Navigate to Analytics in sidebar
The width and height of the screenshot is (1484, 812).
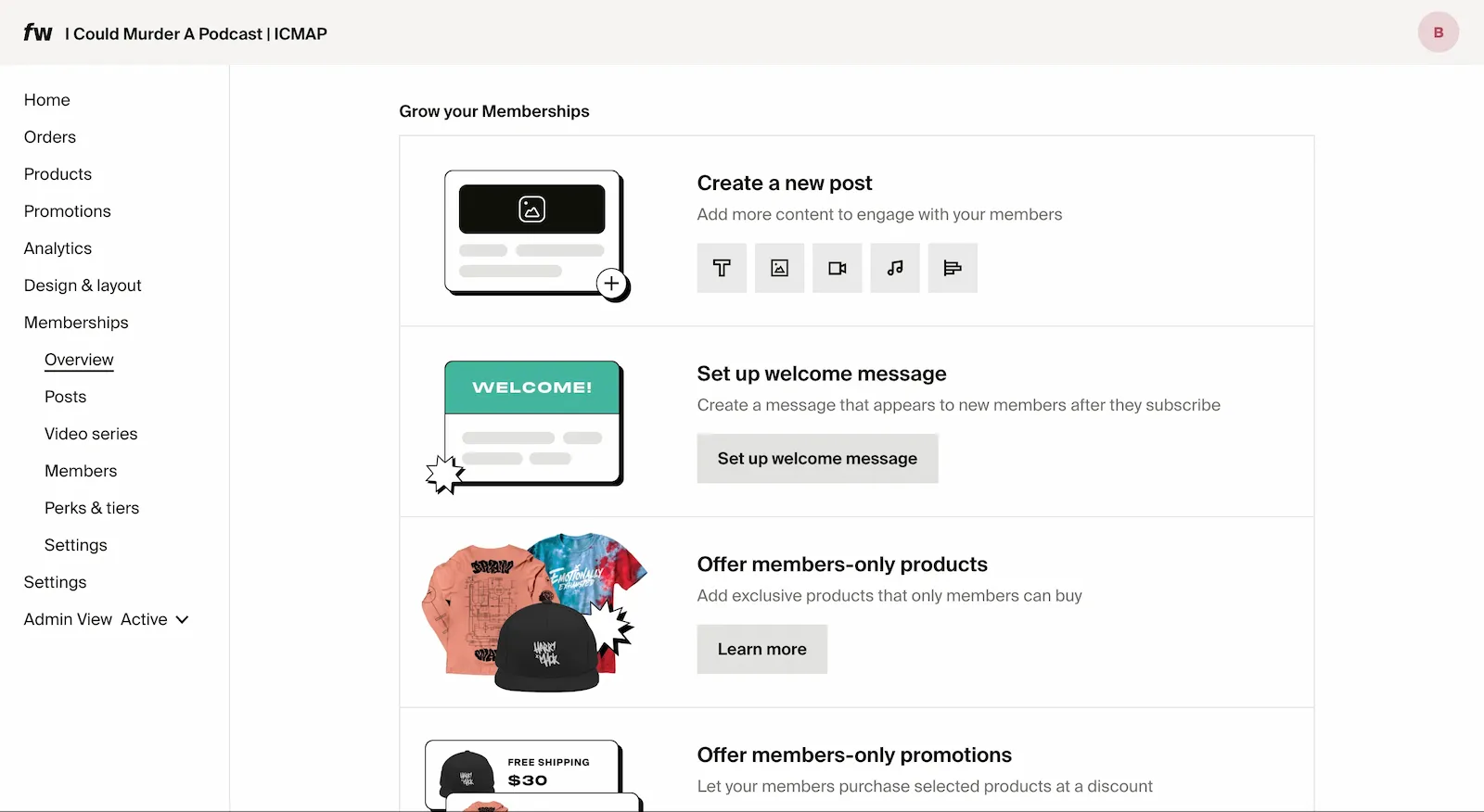pos(58,248)
